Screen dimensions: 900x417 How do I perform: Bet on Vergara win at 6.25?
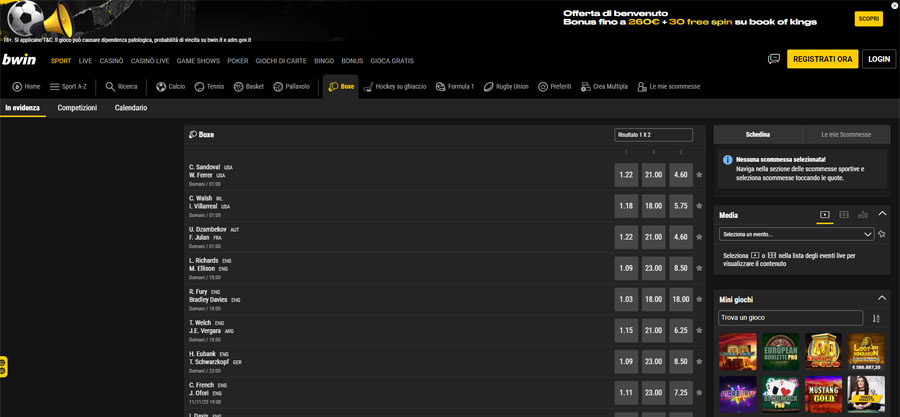click(681, 330)
